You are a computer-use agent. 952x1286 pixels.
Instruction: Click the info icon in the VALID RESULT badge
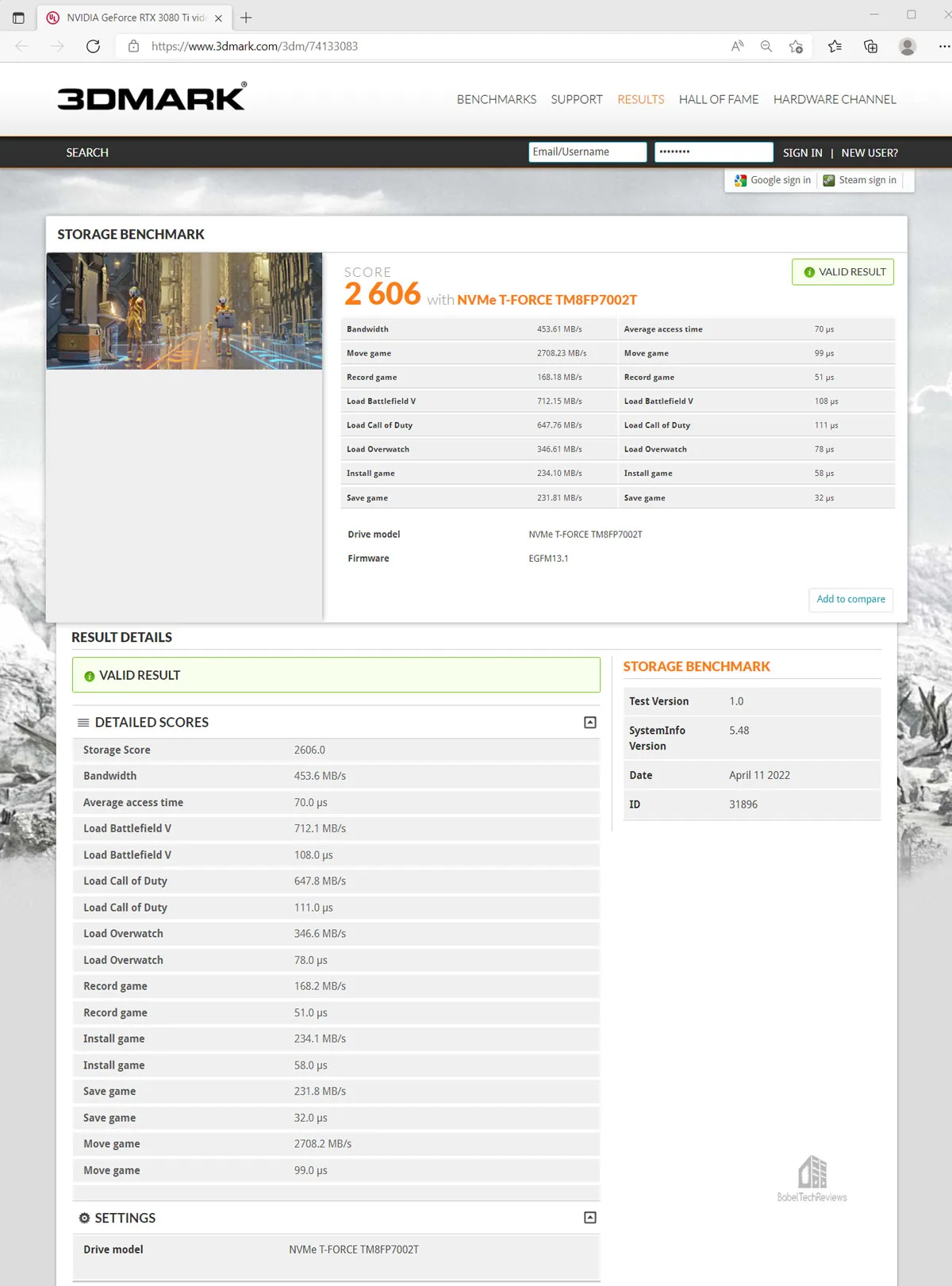pyautogui.click(x=809, y=272)
